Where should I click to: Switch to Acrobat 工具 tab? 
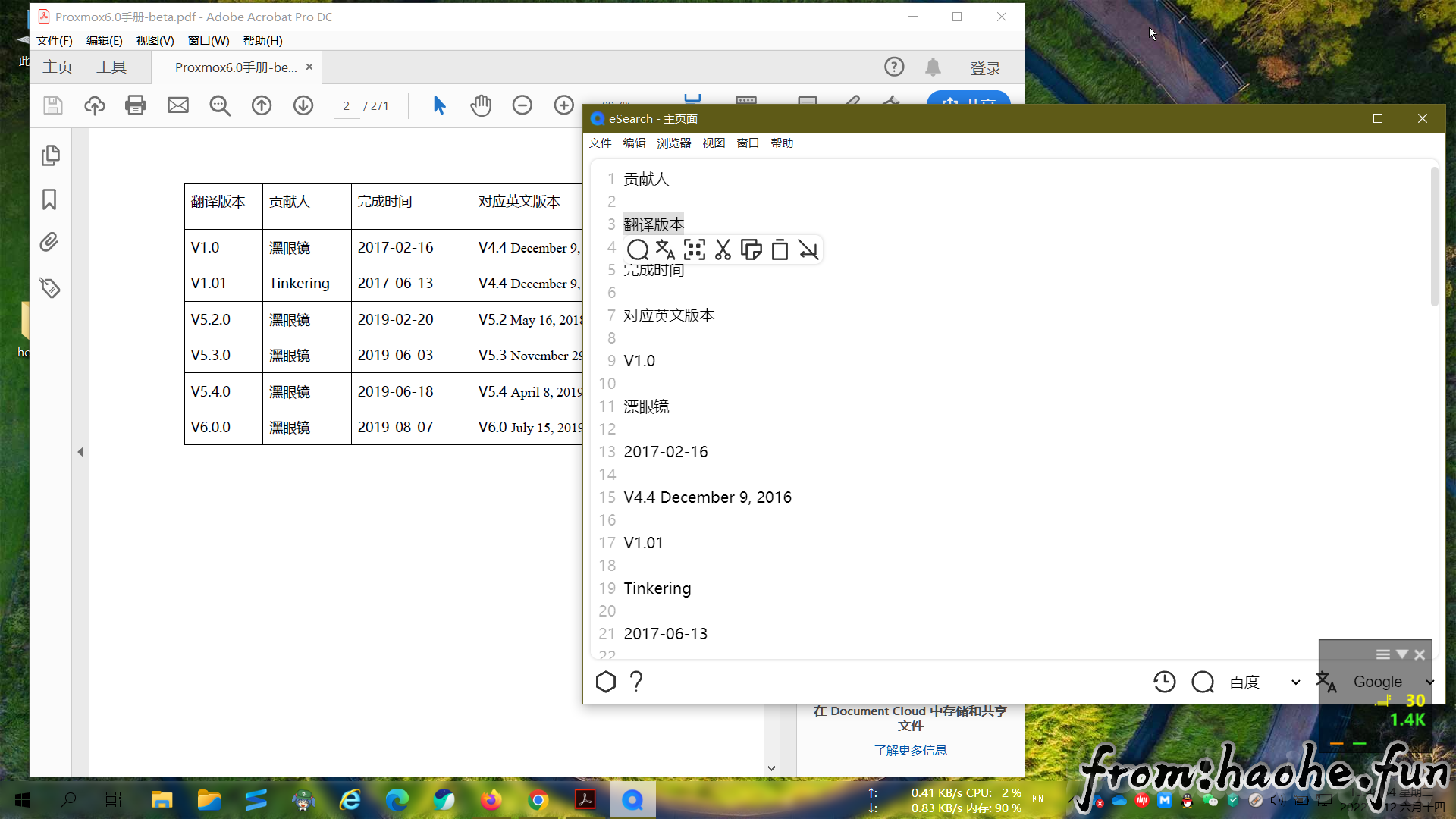pyautogui.click(x=111, y=67)
